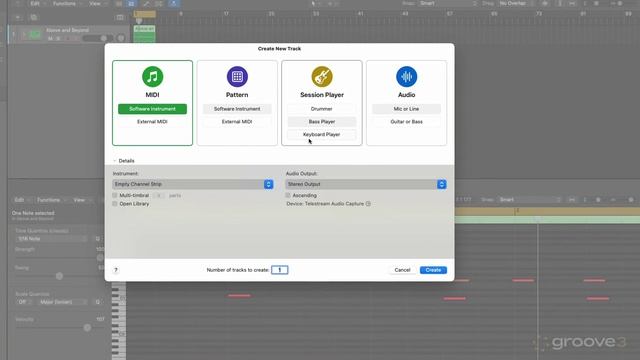Open the Audio Output Stereo Output dropdown
This screenshot has width=640, height=360.
(366, 184)
